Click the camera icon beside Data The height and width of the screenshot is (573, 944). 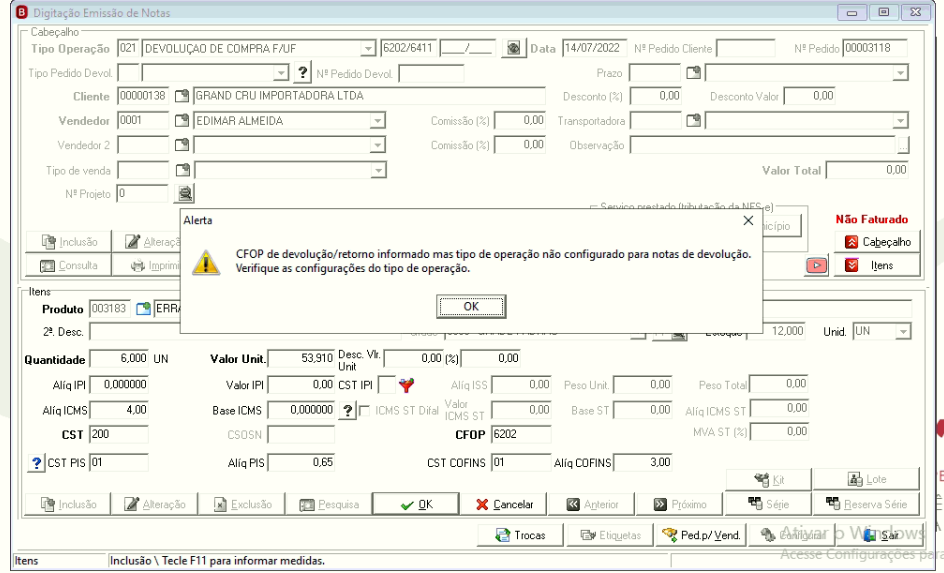tap(513, 48)
